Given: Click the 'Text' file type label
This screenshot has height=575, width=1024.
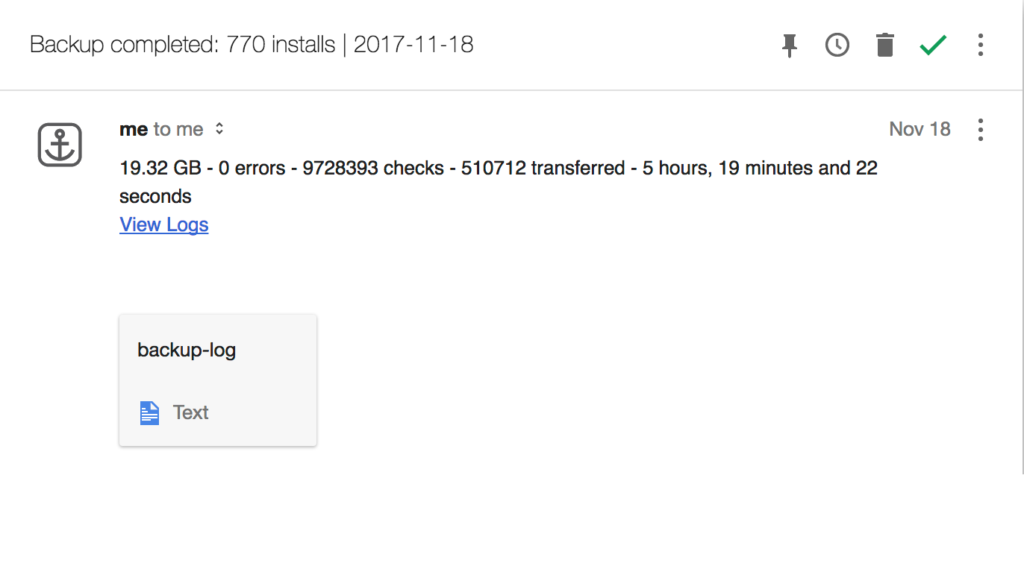Looking at the screenshot, I should 190,412.
